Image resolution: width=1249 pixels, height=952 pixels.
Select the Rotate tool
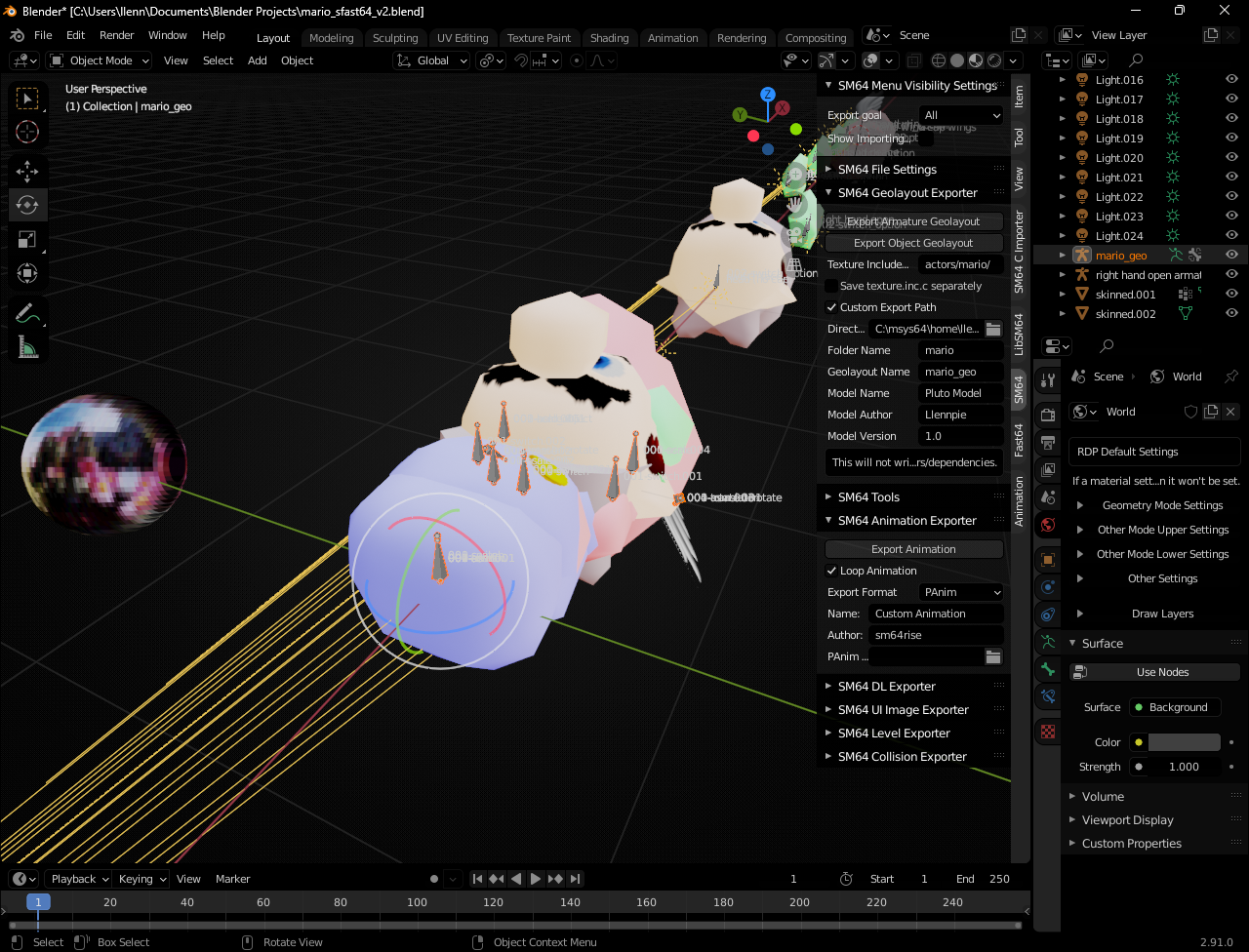pos(27,206)
